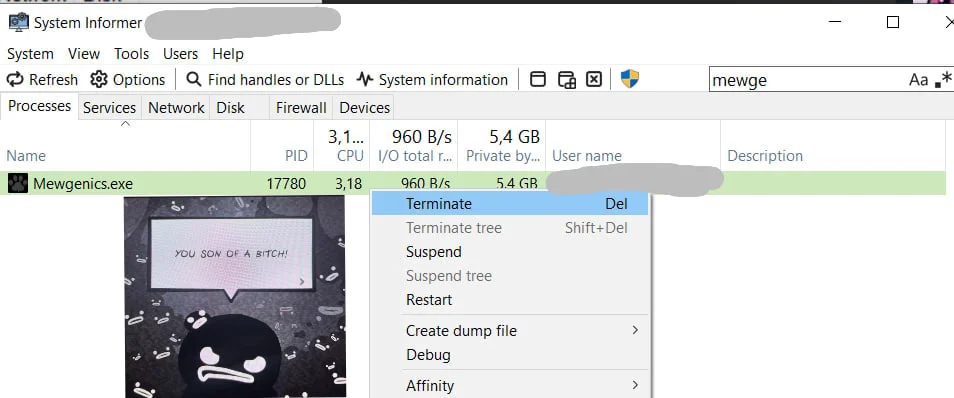Screen dimensions: 954x398
Task: Switch to the Services tab
Action: 110,108
